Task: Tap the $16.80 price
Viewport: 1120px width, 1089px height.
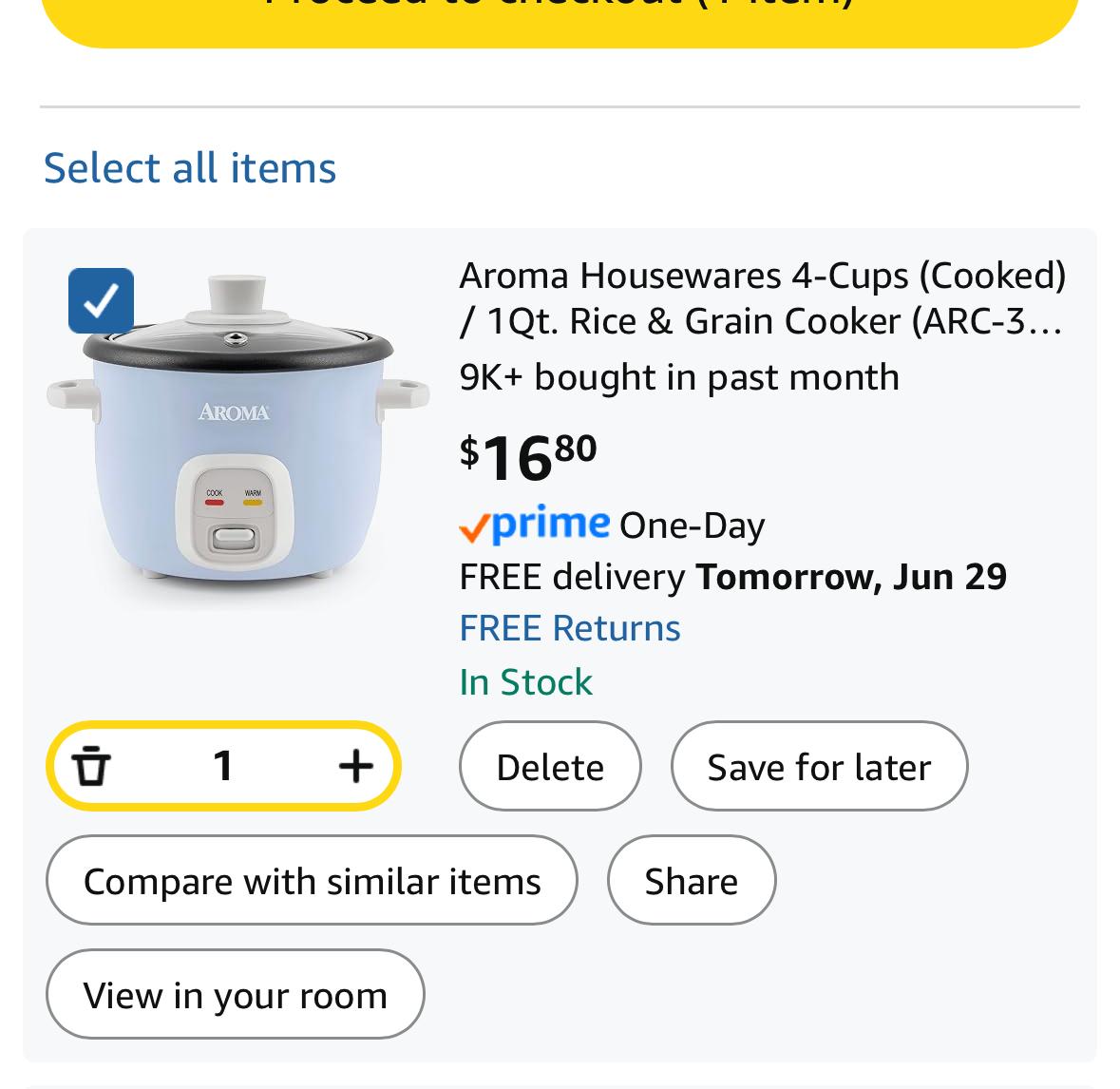Action: (528, 459)
